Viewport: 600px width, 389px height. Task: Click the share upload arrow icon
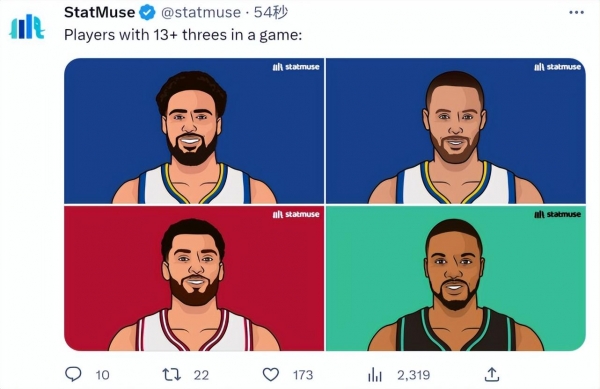(x=492, y=374)
